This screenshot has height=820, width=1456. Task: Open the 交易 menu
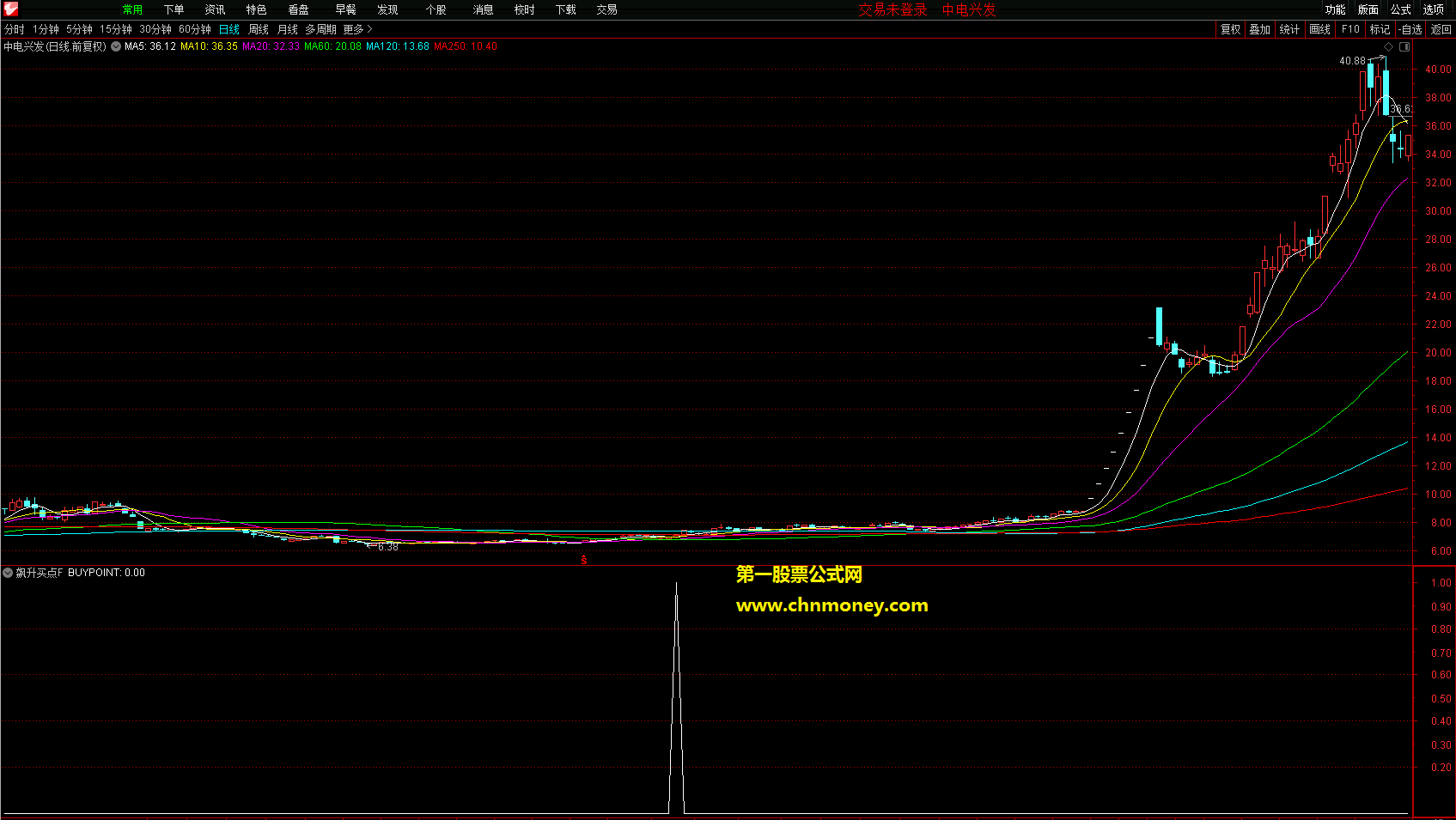[x=606, y=9]
